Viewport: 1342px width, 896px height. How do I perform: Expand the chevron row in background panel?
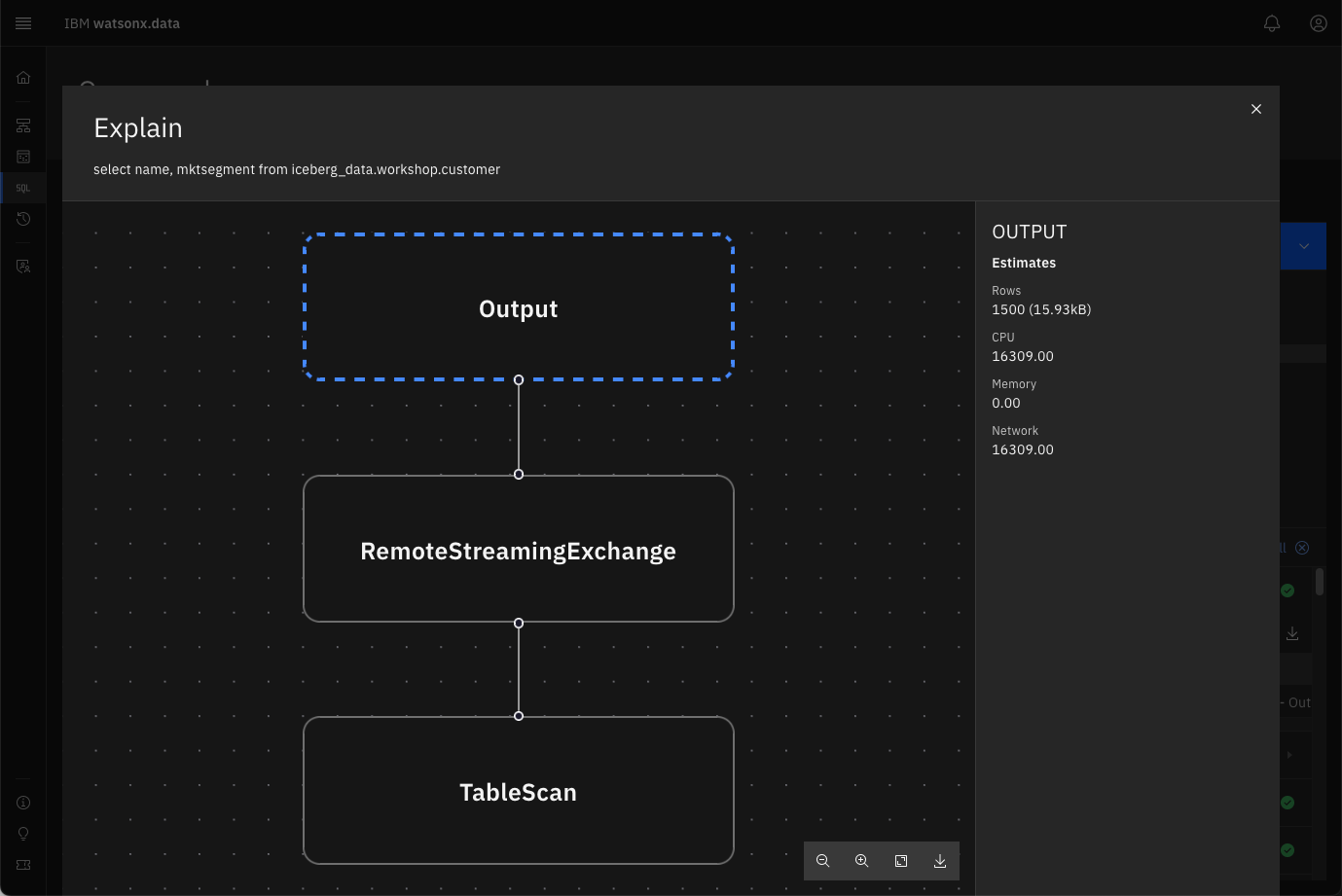click(x=1289, y=755)
